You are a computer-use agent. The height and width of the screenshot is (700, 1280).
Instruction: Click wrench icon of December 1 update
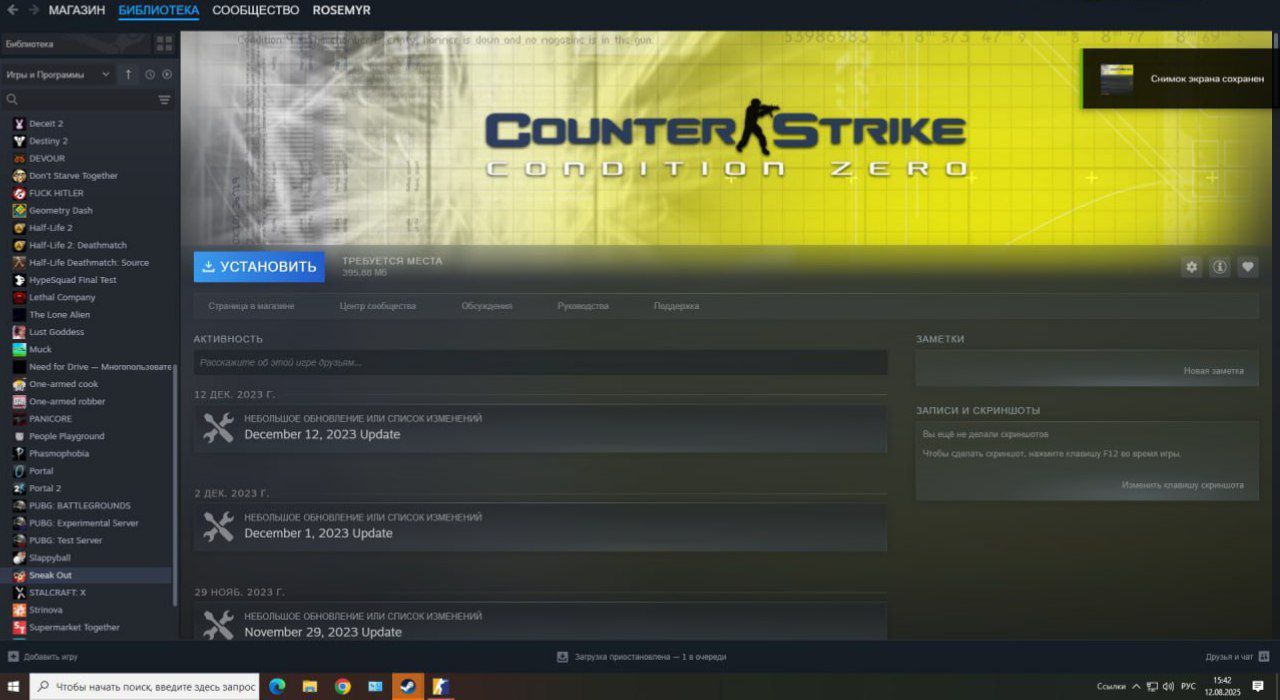(218, 527)
